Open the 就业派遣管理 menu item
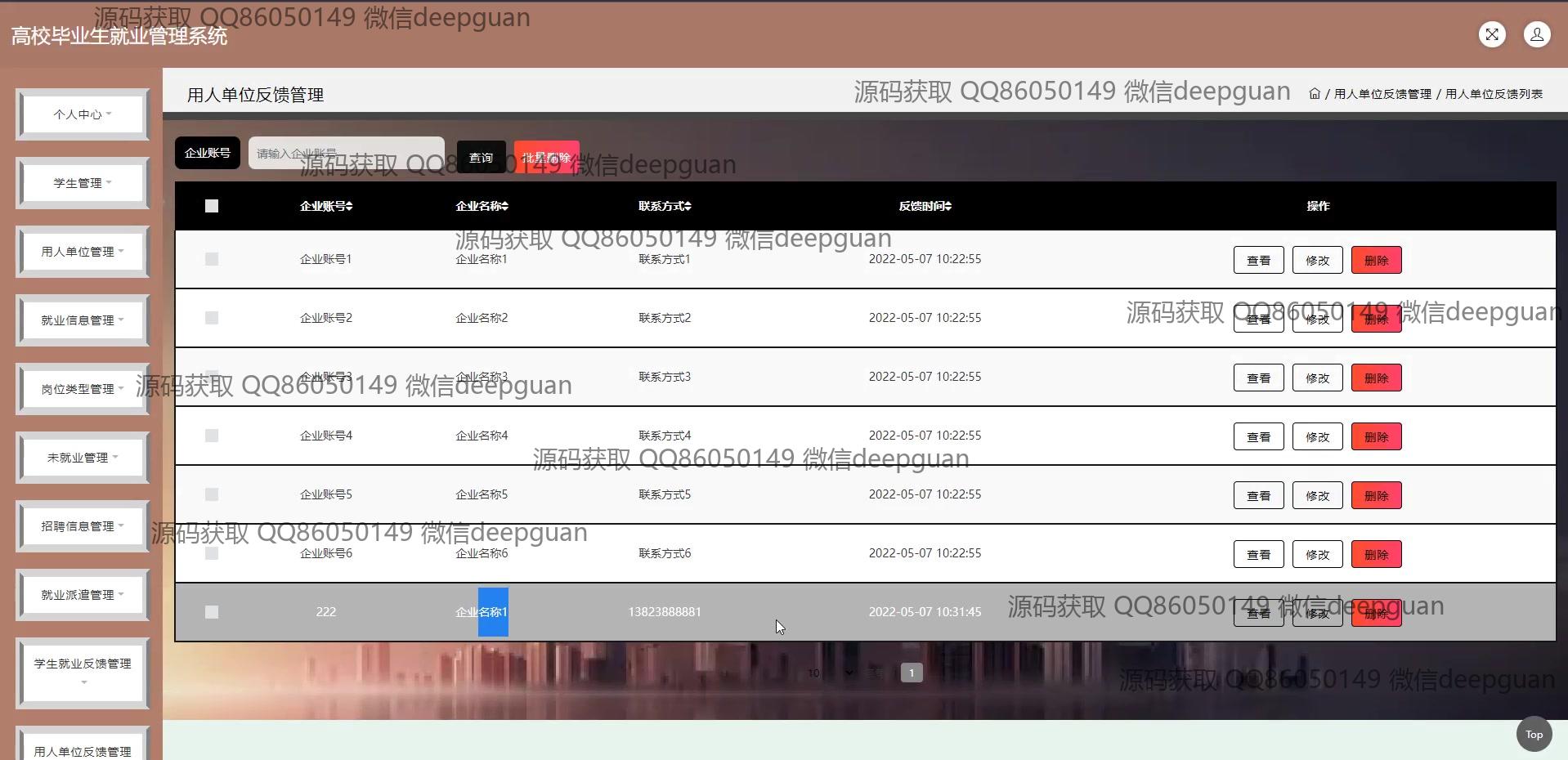Screen dimensions: 1568x760 click(82, 595)
